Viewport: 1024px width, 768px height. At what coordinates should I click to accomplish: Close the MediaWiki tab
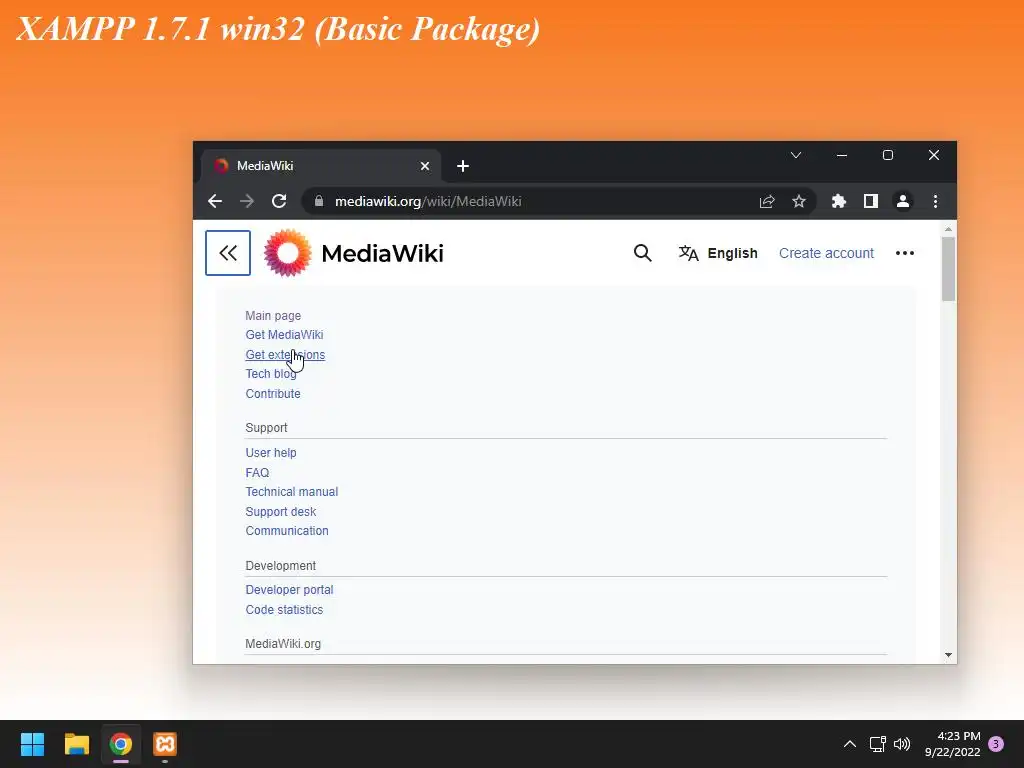(424, 166)
